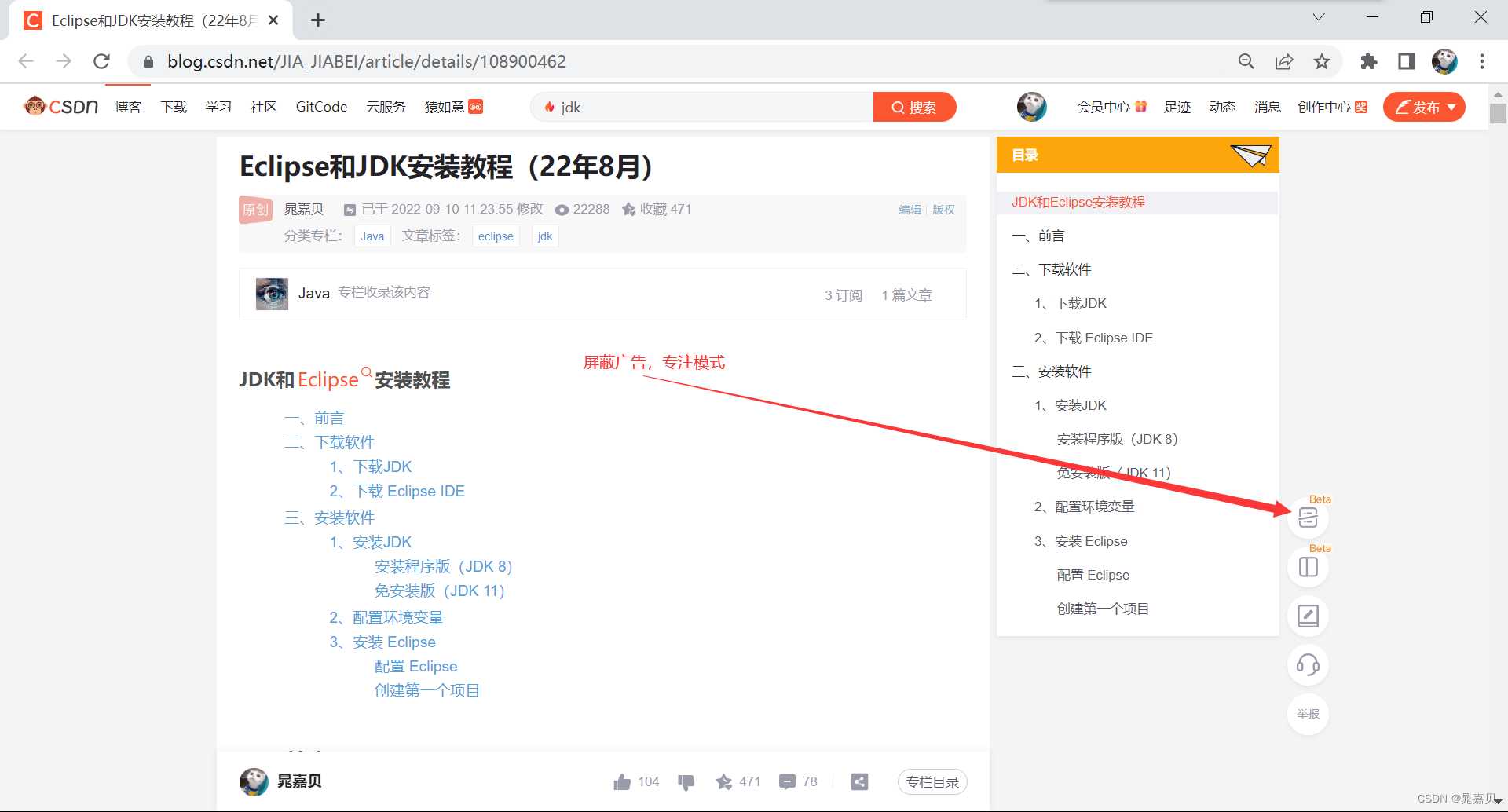Favorite the article with star icon showing 471
Image resolution: width=1508 pixels, height=812 pixels.
pyautogui.click(x=724, y=782)
